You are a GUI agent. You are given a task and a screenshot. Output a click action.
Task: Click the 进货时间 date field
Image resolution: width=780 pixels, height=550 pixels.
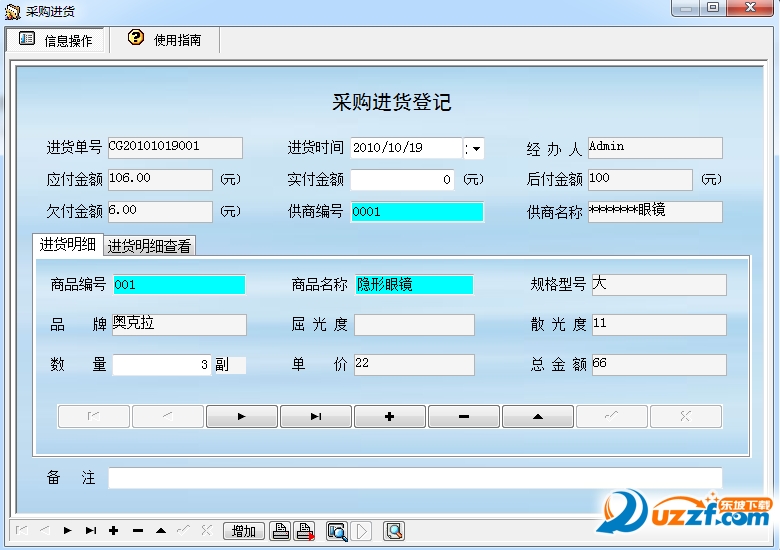coord(406,148)
